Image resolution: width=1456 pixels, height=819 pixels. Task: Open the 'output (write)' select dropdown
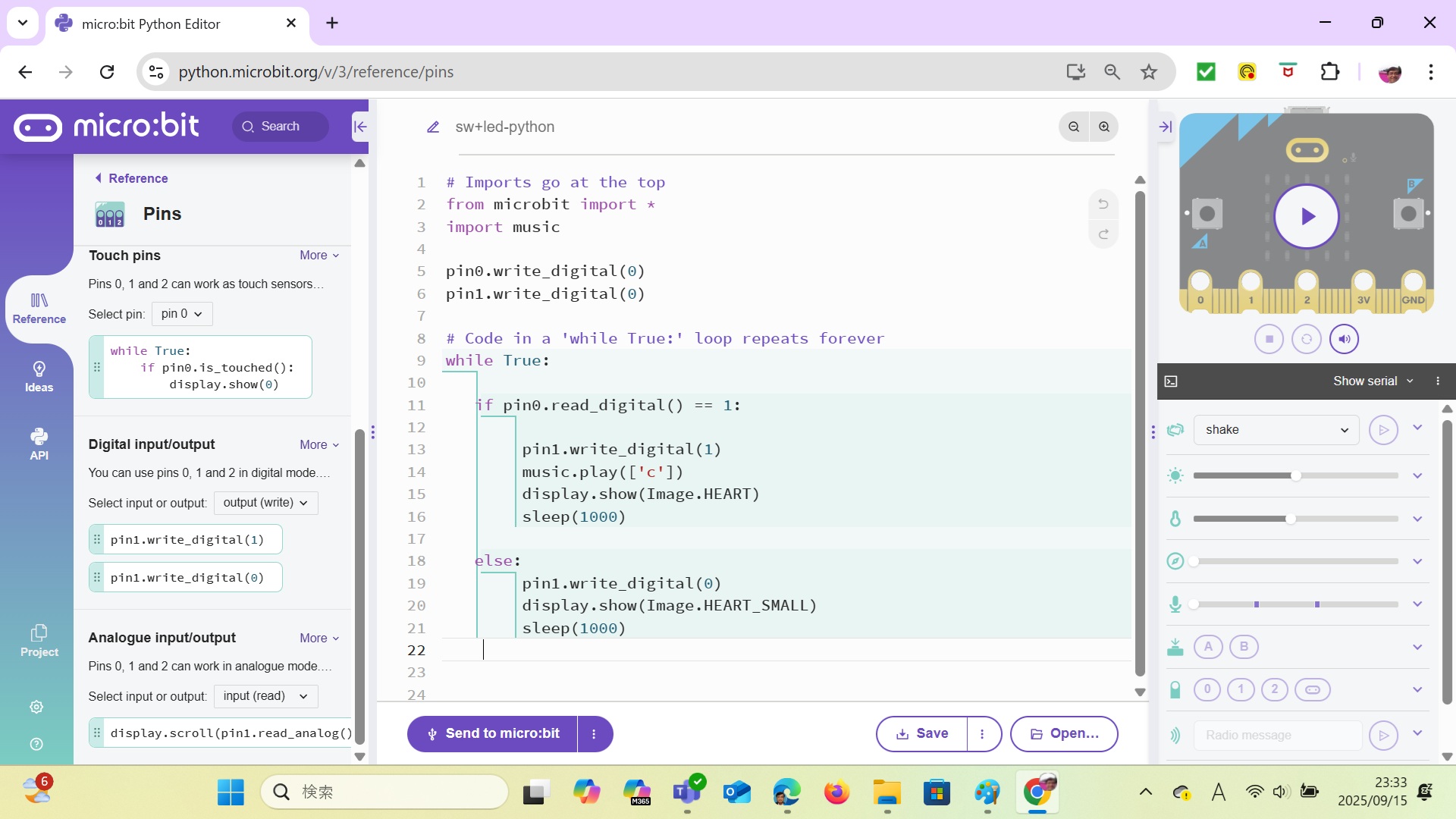265,503
